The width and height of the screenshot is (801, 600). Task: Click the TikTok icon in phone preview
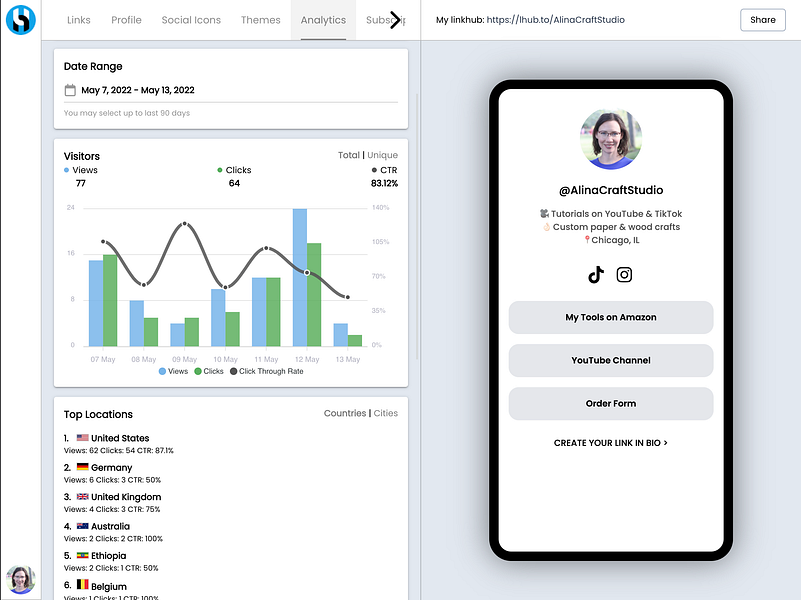(596, 275)
